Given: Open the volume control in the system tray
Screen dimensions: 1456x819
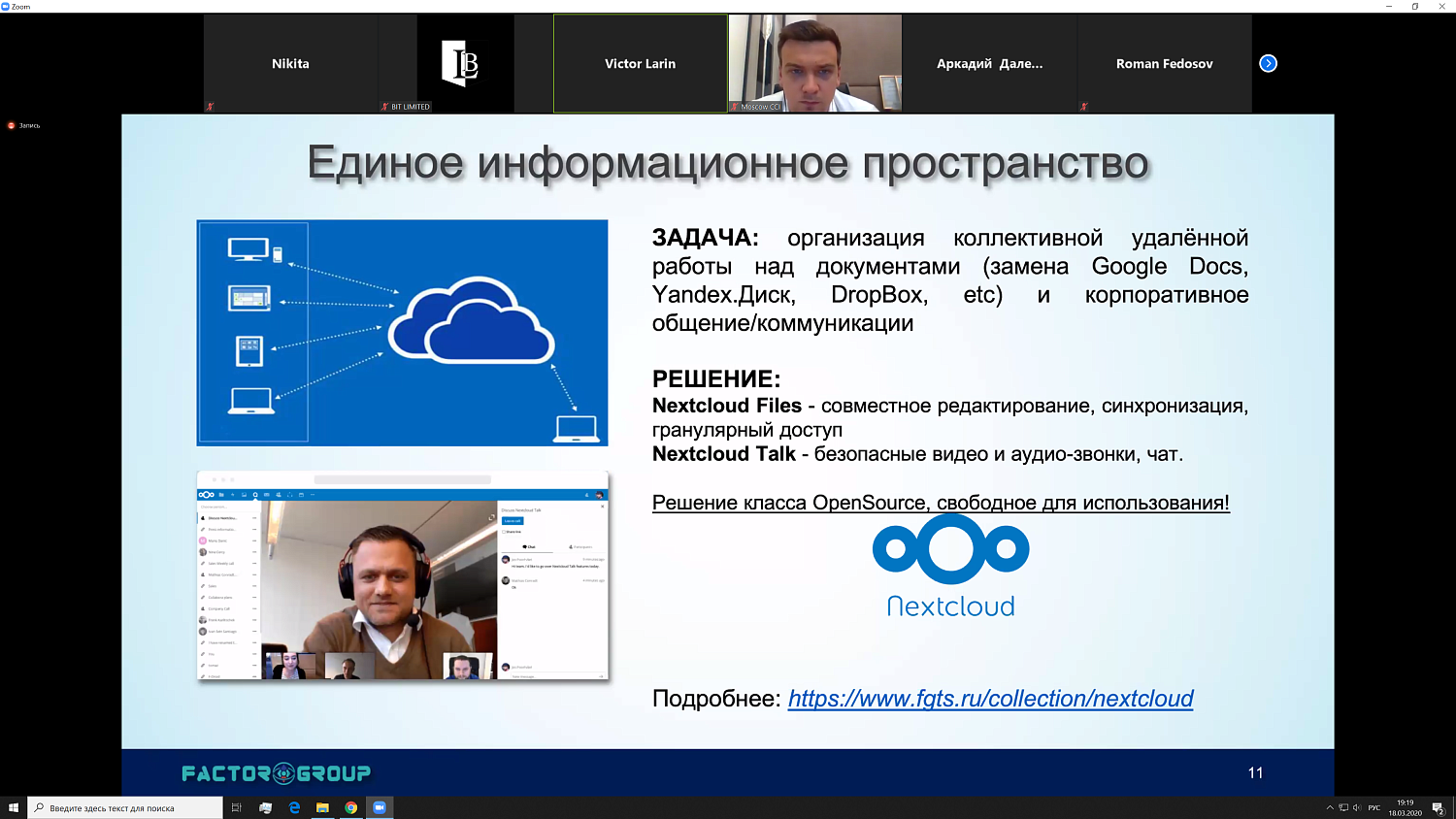Looking at the screenshot, I should [x=1357, y=807].
